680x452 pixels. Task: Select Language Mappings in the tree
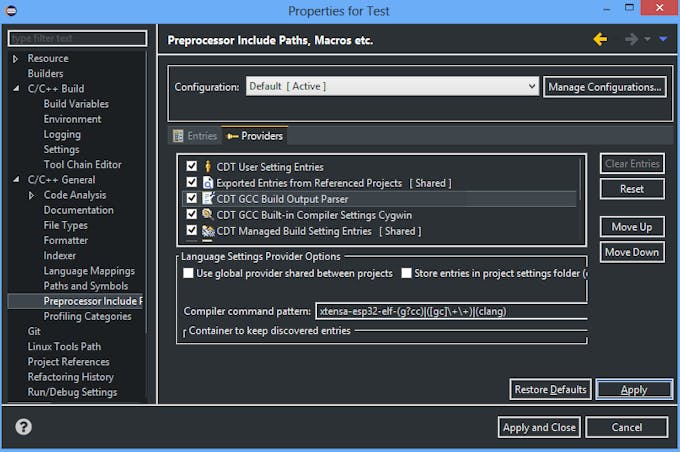(x=89, y=271)
